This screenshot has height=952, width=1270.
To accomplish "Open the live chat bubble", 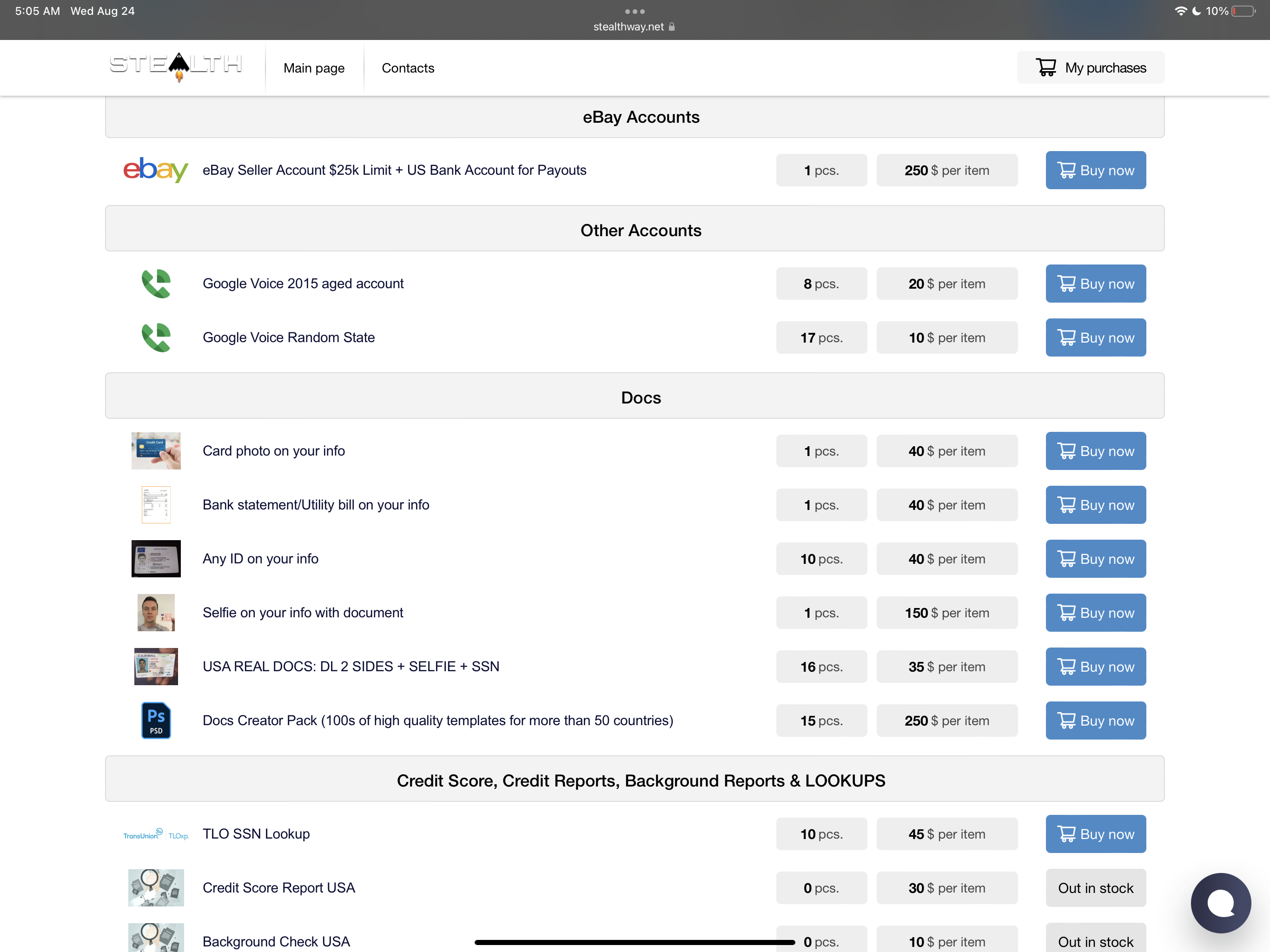I will (1220, 903).
